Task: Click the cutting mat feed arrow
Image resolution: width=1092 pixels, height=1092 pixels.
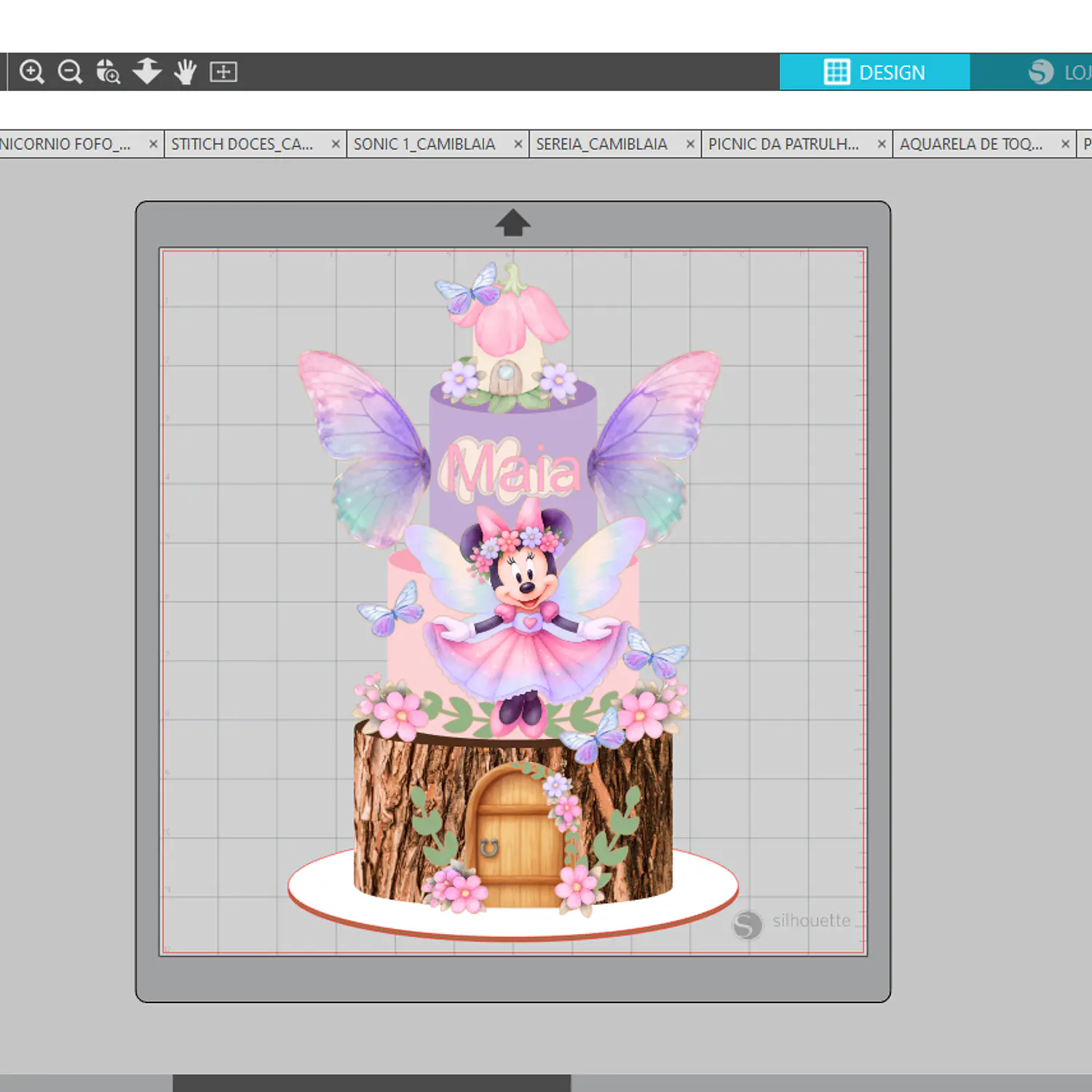Action: [x=513, y=223]
